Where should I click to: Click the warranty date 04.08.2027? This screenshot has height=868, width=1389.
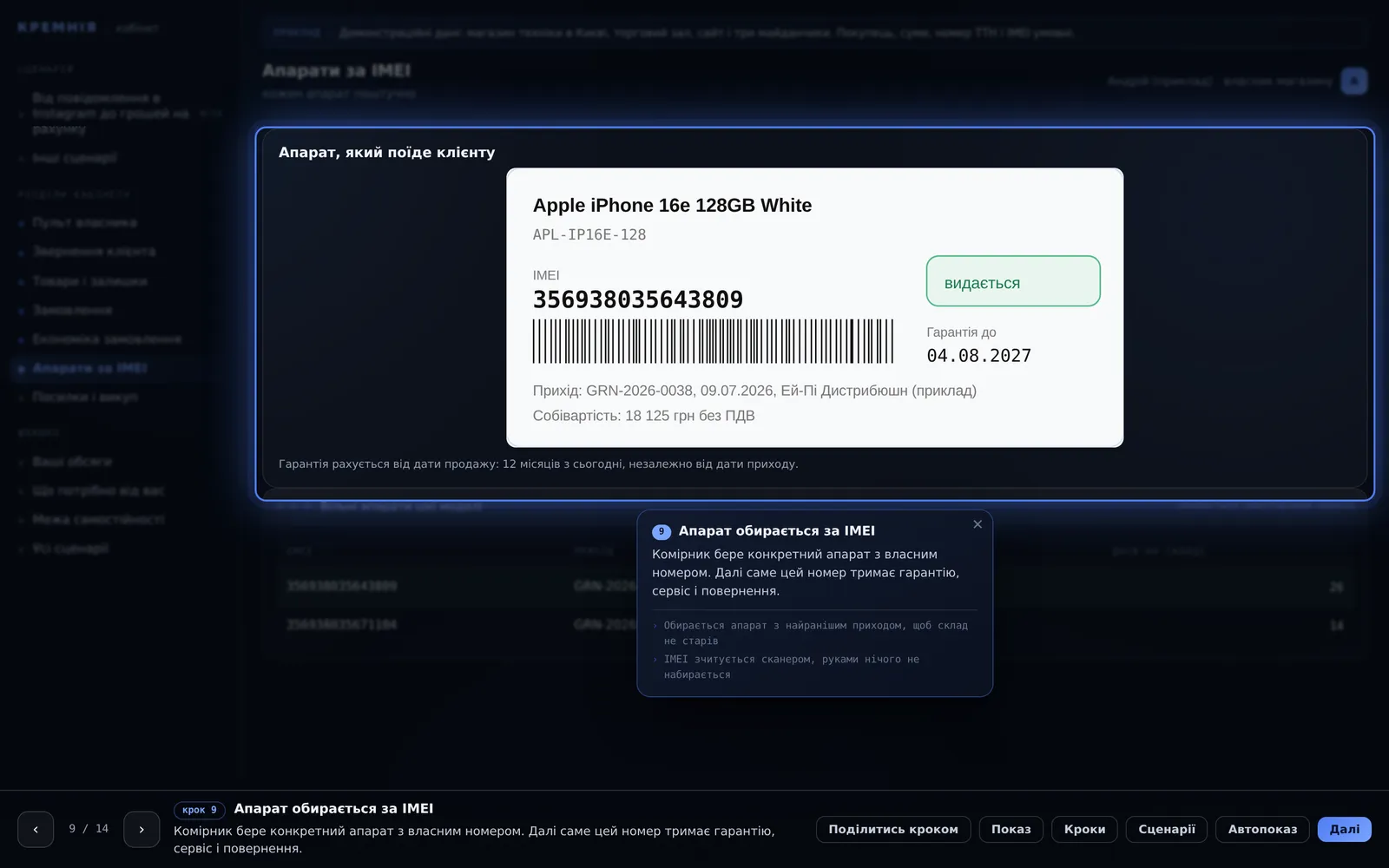978,356
